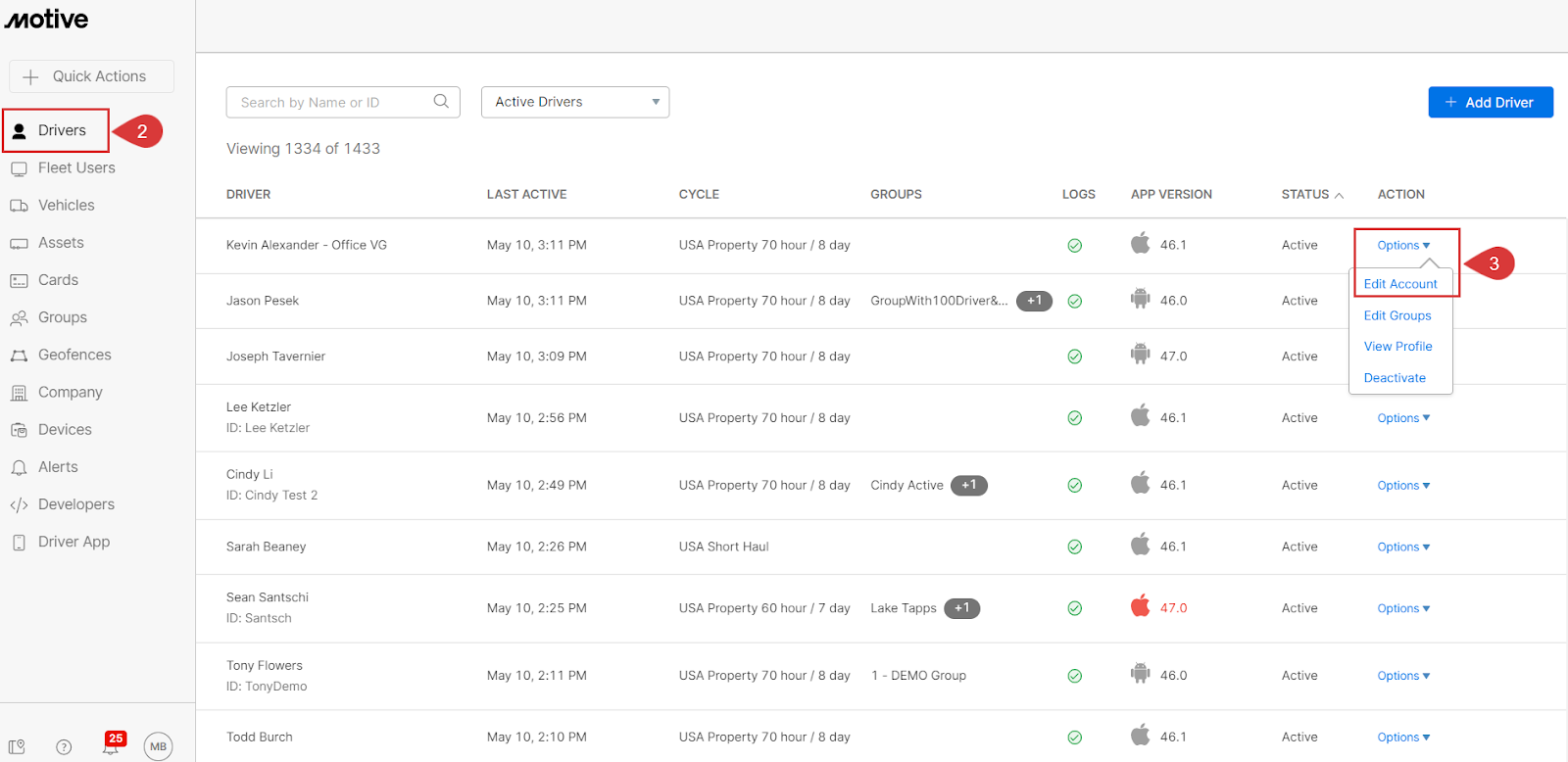Open the Active Drivers filter dropdown
1568x762 pixels.
575,102
